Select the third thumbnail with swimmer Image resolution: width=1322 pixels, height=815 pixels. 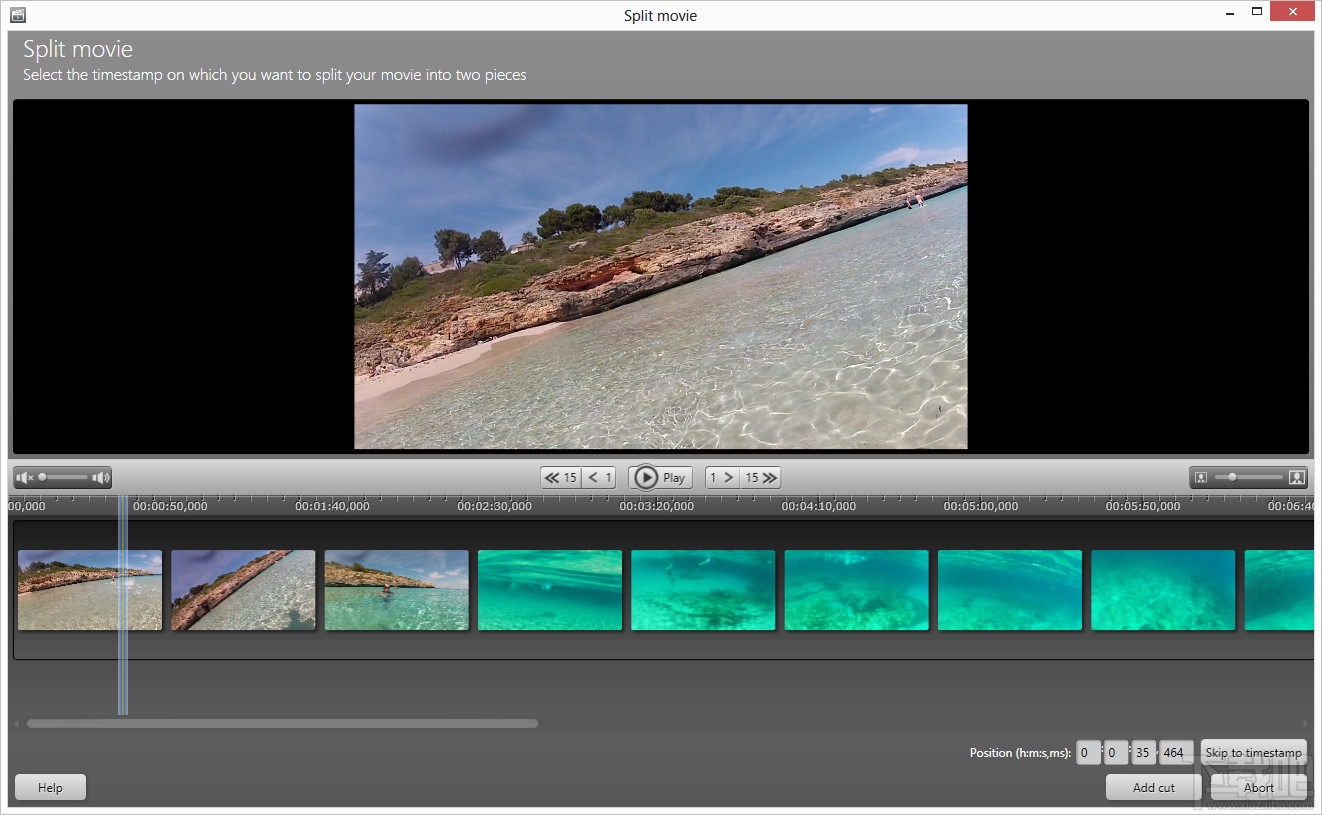[x=396, y=590]
